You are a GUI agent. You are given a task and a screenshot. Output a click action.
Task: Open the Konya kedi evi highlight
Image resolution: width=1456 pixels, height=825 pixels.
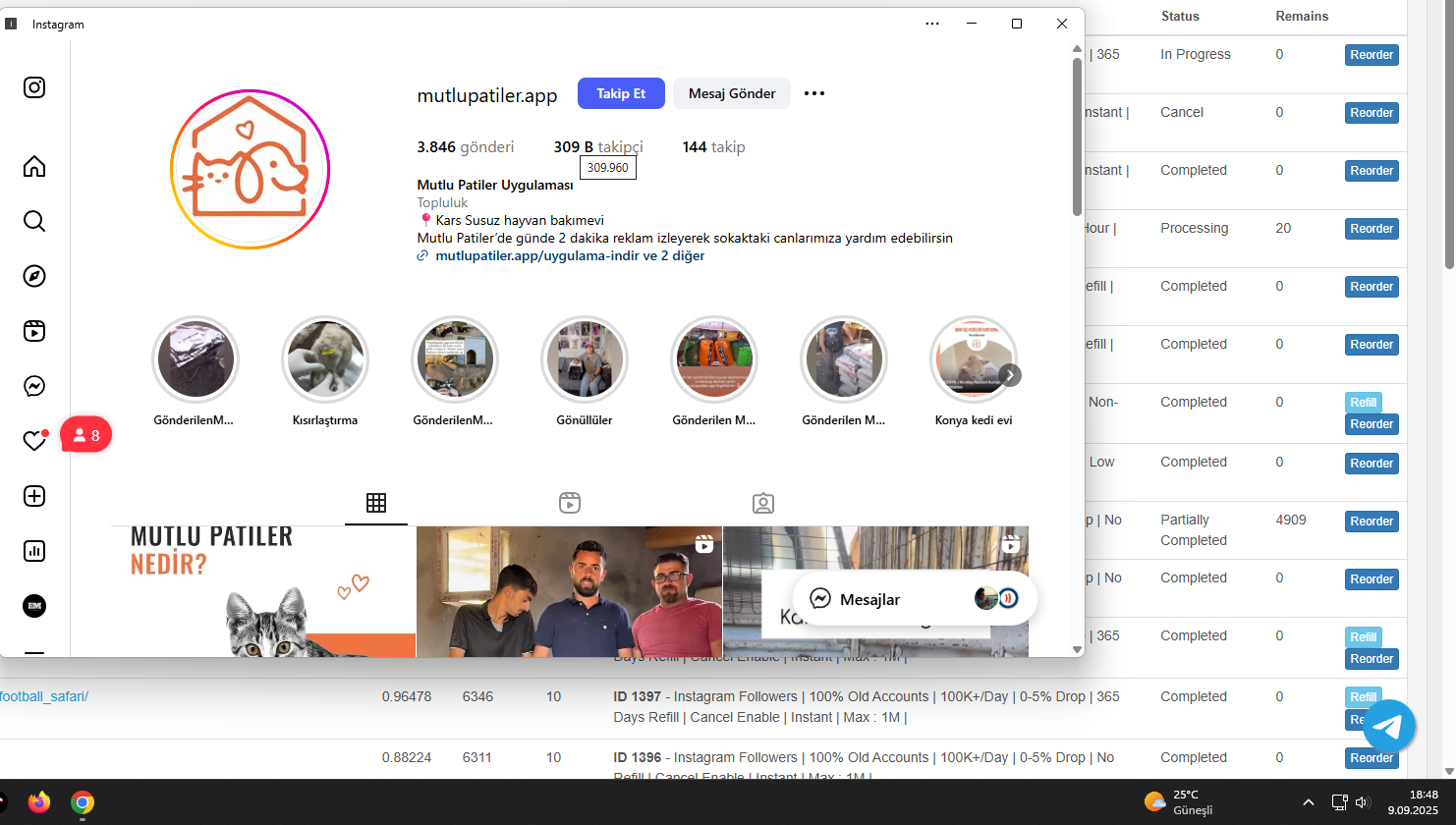coord(974,360)
